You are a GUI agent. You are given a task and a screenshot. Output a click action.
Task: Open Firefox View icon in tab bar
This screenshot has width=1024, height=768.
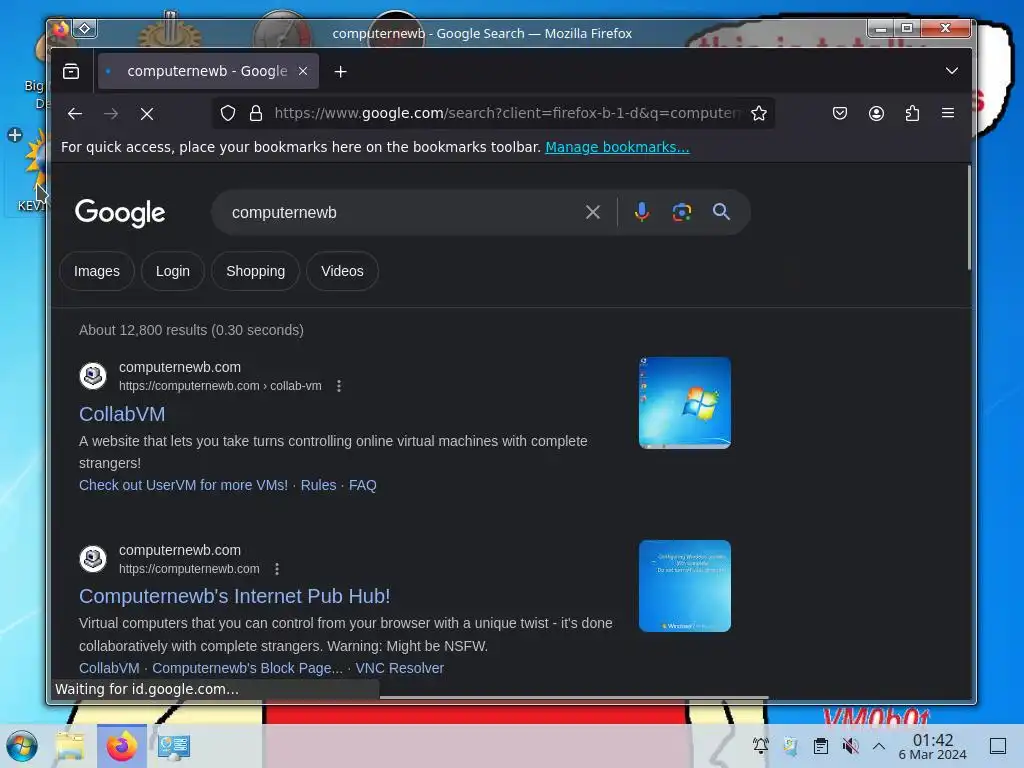pyautogui.click(x=71, y=71)
